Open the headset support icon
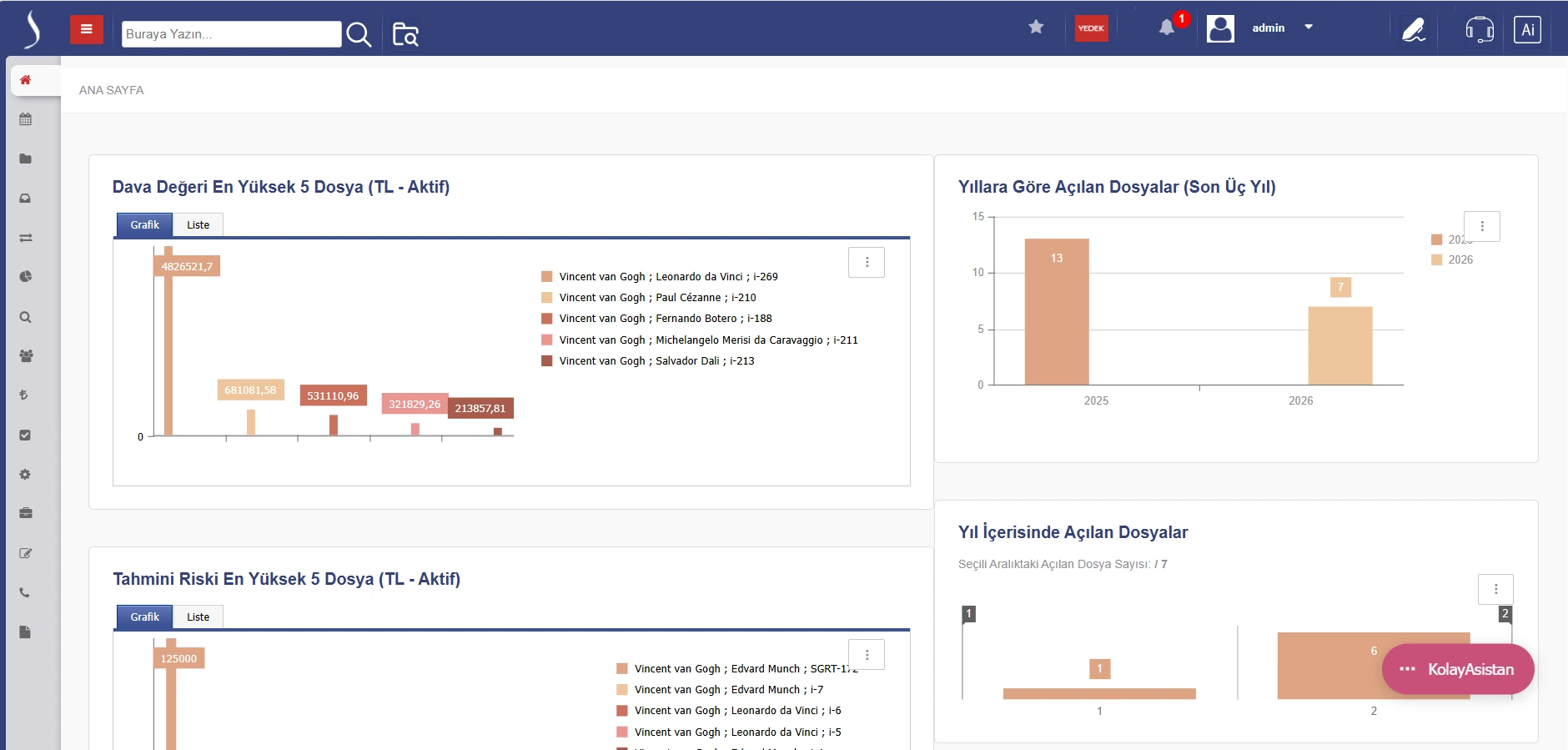Image resolution: width=1568 pixels, height=750 pixels. pos(1479,30)
